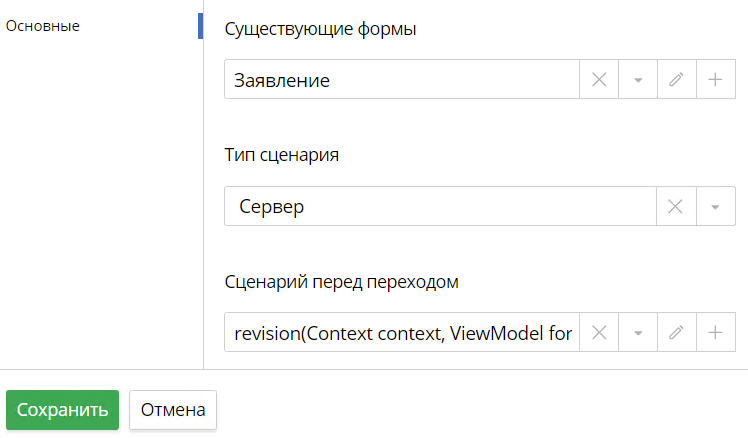This screenshot has height=438, width=748.
Task: Expand the Сценарий перед переходом dropdown
Action: point(637,333)
